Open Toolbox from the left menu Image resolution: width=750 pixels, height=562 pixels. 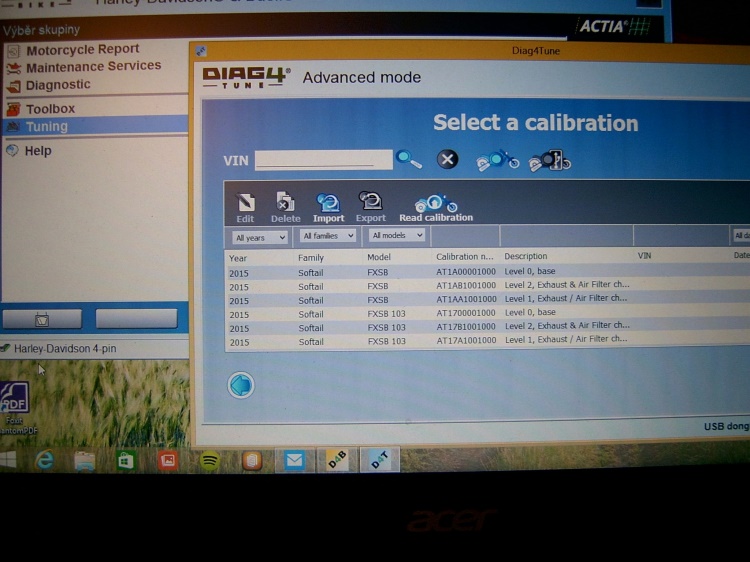50,108
